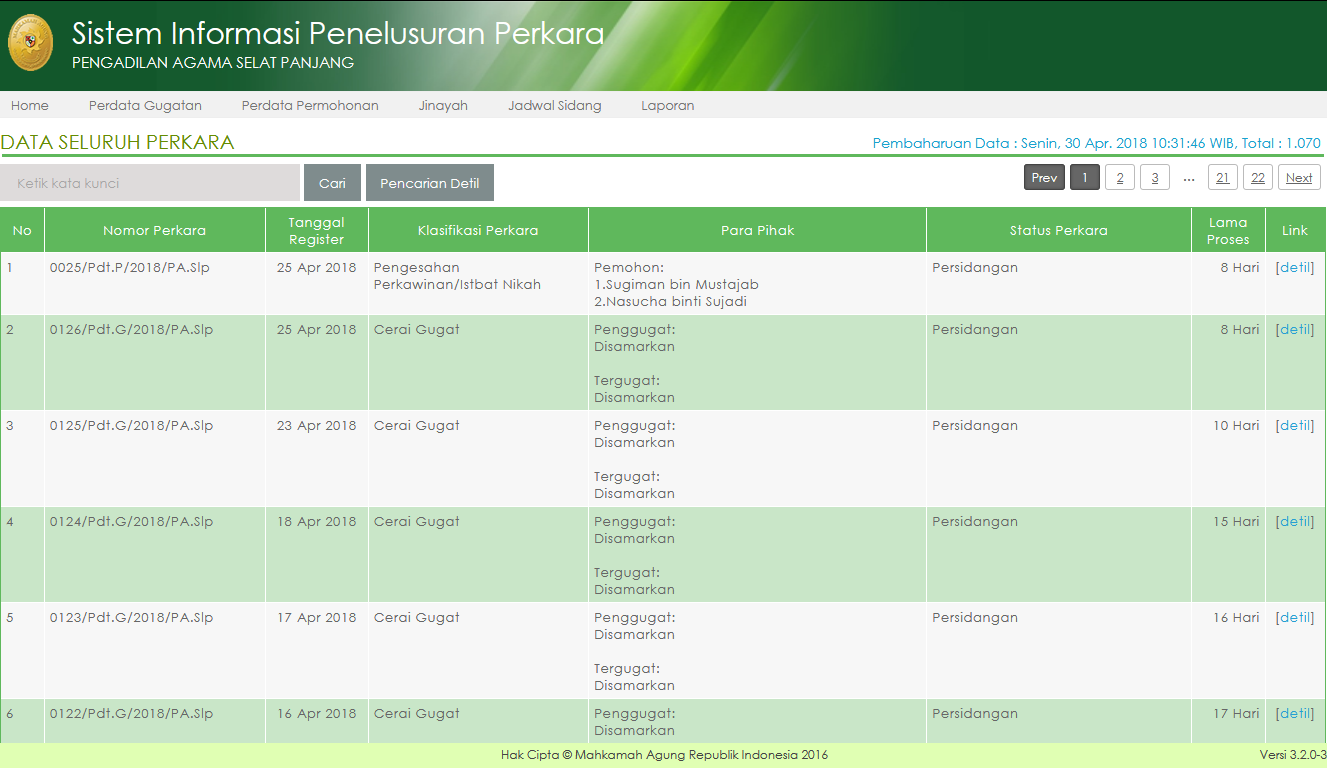Click the Lama Proses column header

coord(1228,230)
